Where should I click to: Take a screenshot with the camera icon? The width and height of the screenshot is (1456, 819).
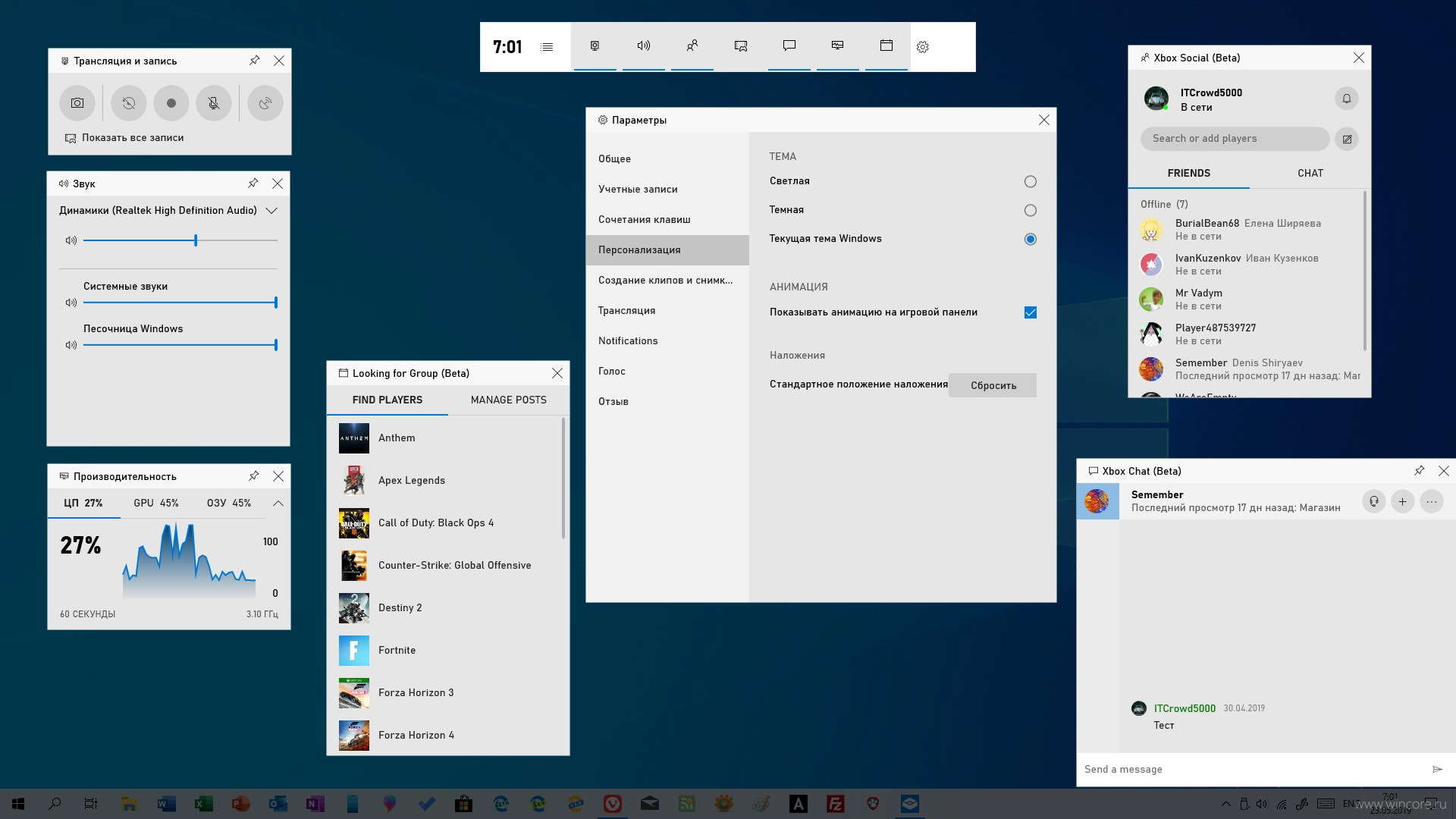[77, 103]
